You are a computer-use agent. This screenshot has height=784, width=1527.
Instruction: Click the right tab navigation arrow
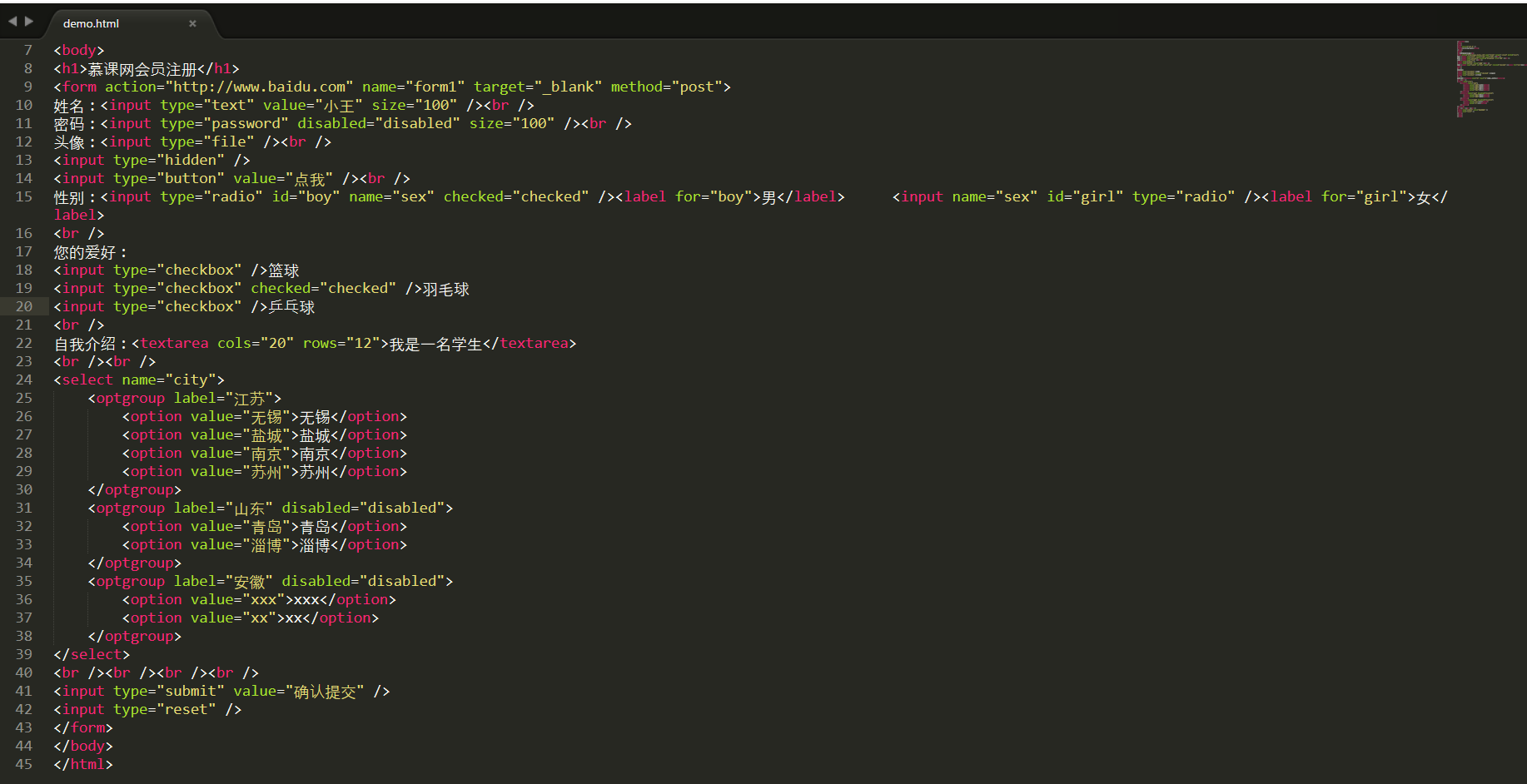pyautogui.click(x=29, y=21)
